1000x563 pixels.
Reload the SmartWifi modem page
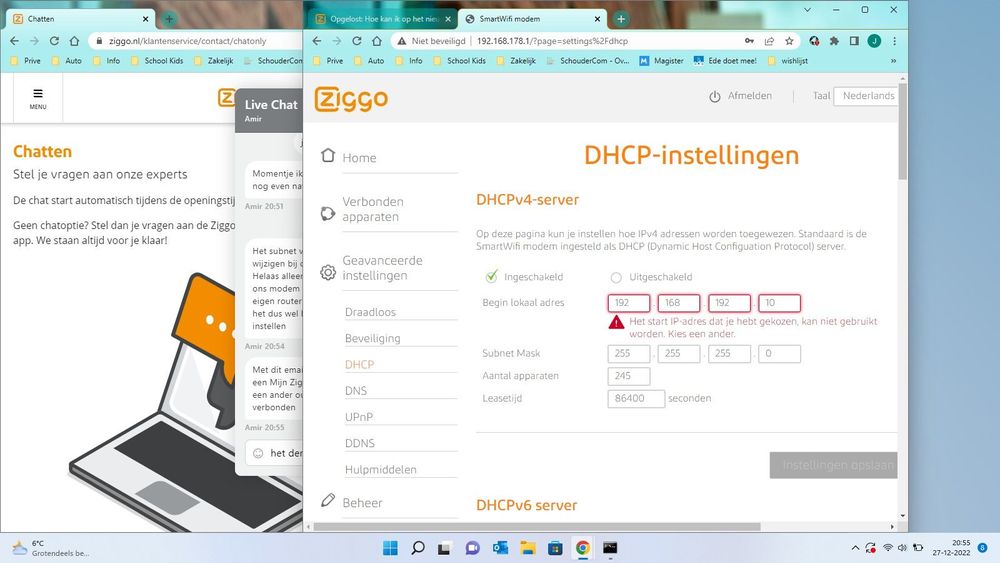pyautogui.click(x=357, y=41)
